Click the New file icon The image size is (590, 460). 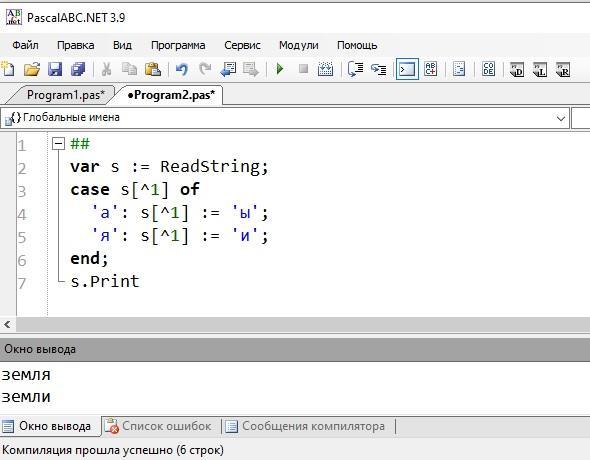point(8,69)
